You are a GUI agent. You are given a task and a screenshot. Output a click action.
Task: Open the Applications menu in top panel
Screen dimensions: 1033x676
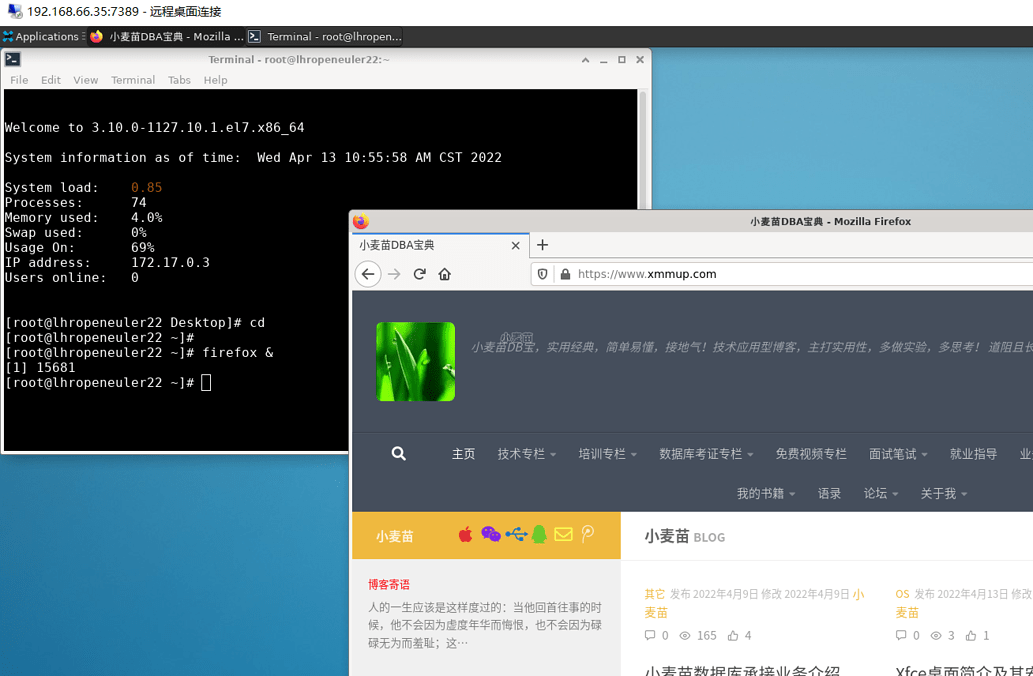pos(41,37)
